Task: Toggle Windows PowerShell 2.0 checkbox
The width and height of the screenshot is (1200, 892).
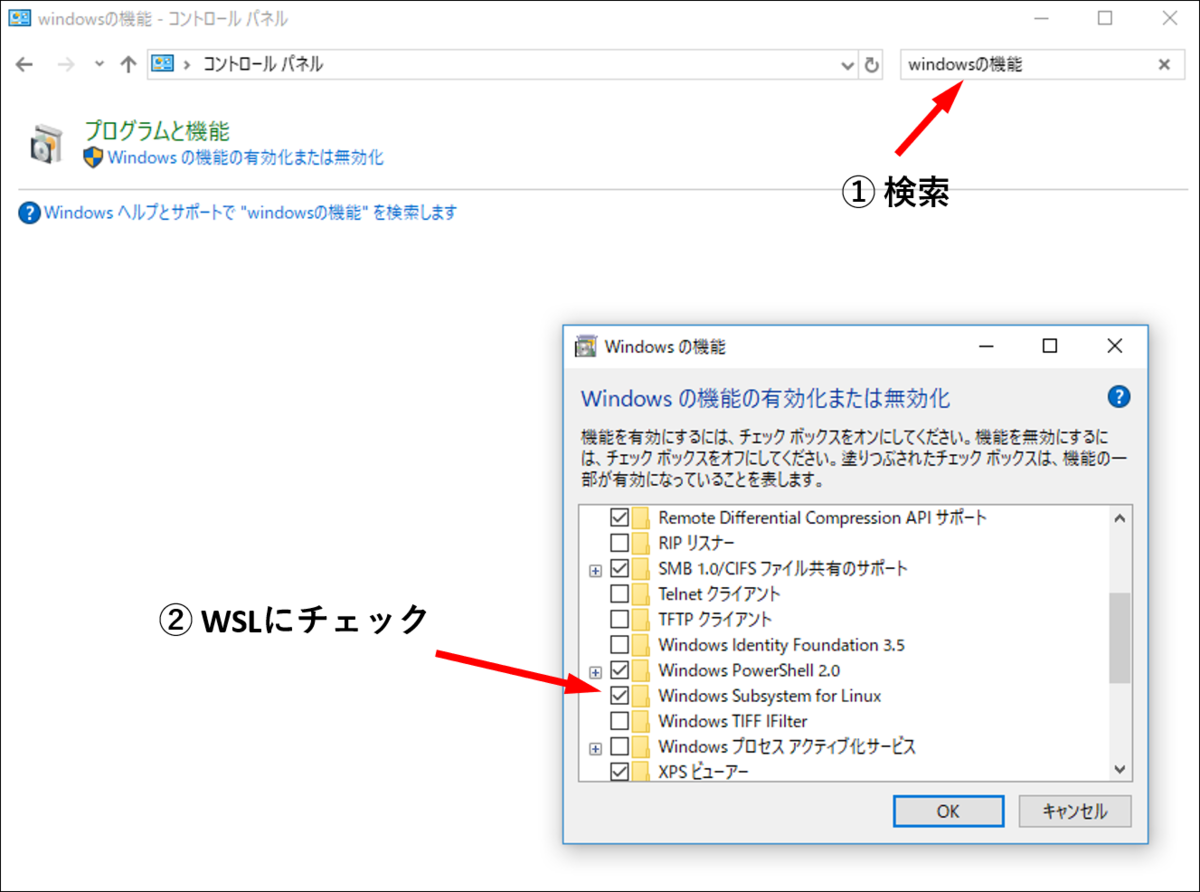Action: (620, 670)
